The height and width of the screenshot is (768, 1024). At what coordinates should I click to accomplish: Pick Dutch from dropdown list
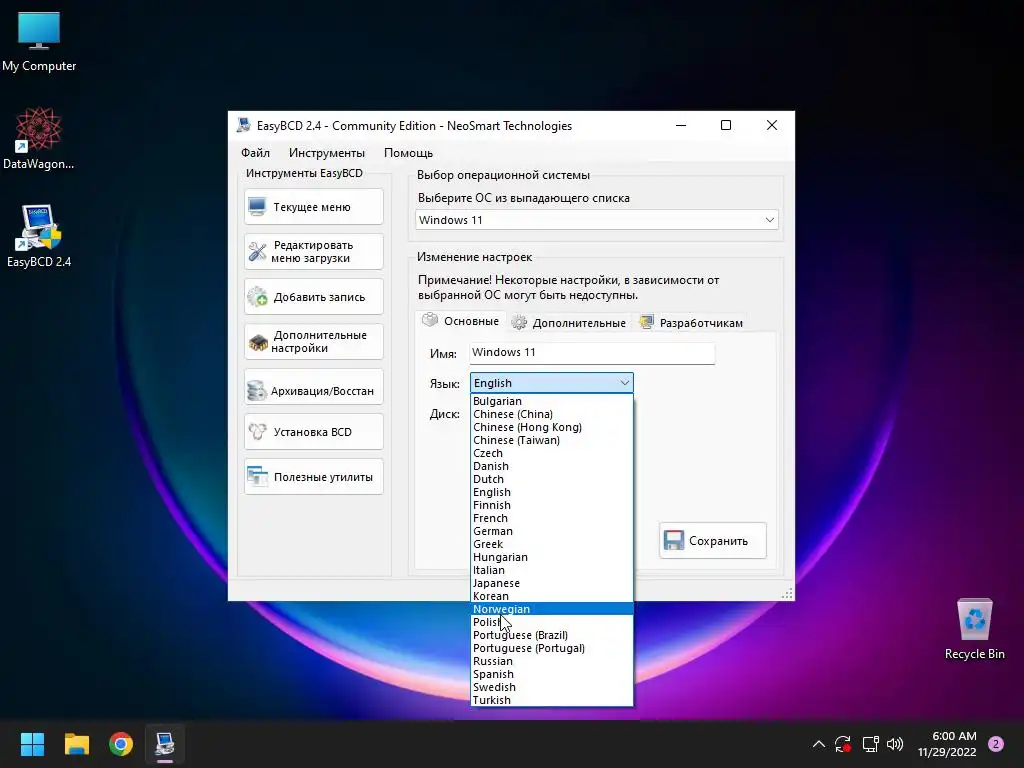click(x=552, y=479)
